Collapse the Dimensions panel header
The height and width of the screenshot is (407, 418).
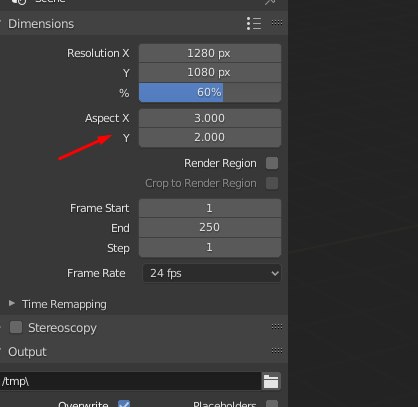[x=41, y=24]
